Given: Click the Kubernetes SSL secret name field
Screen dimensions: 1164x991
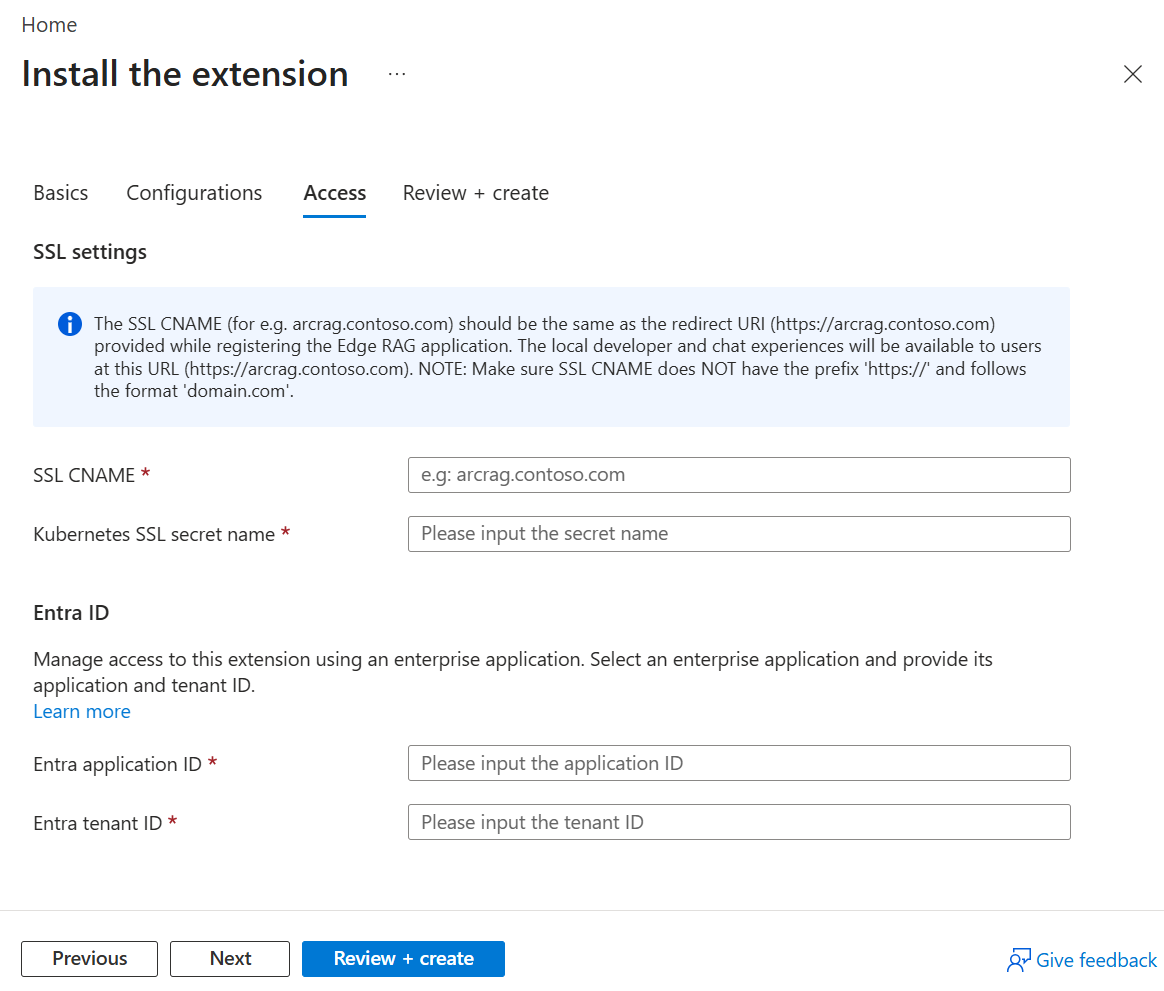Looking at the screenshot, I should tap(739, 534).
